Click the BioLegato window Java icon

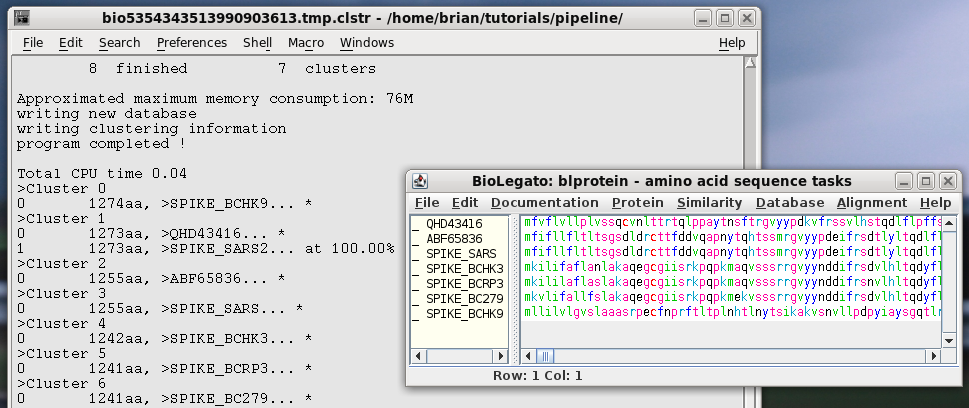(421, 181)
